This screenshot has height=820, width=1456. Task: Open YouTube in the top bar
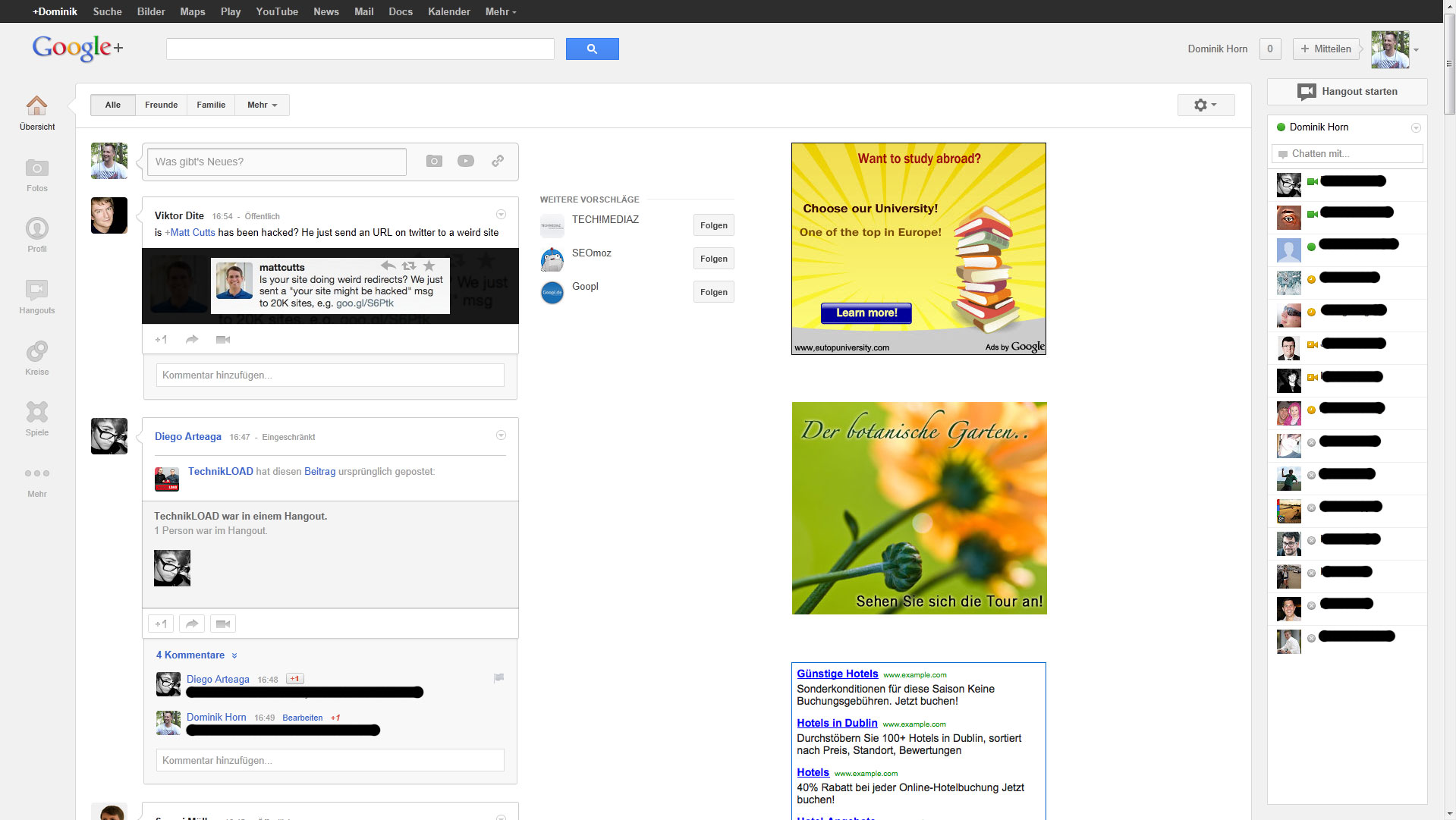pos(277,11)
